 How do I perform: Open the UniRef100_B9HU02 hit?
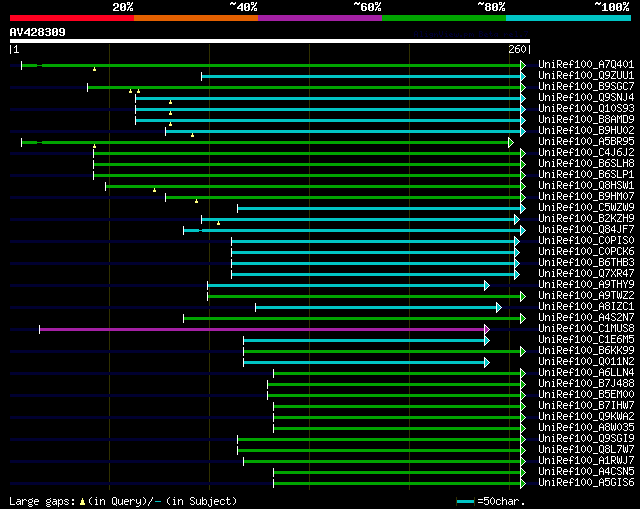tap(586, 130)
